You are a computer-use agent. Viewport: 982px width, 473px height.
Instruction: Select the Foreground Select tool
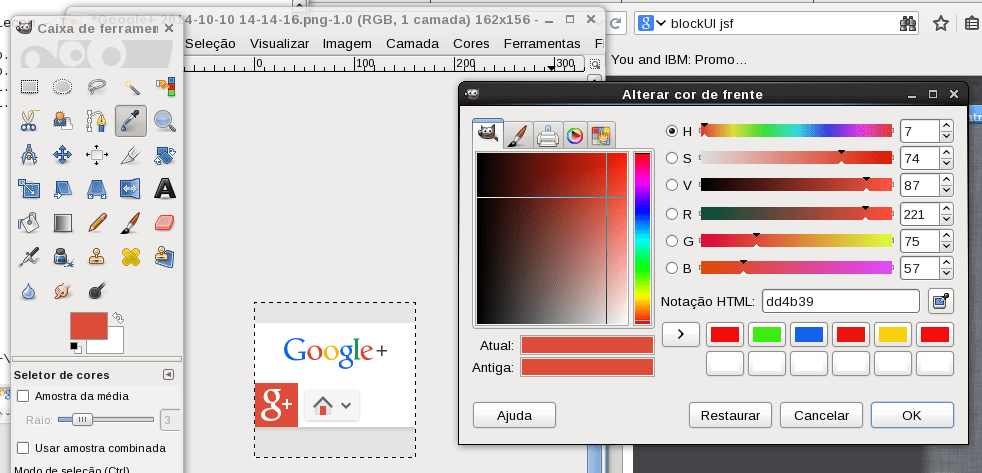click(62, 120)
